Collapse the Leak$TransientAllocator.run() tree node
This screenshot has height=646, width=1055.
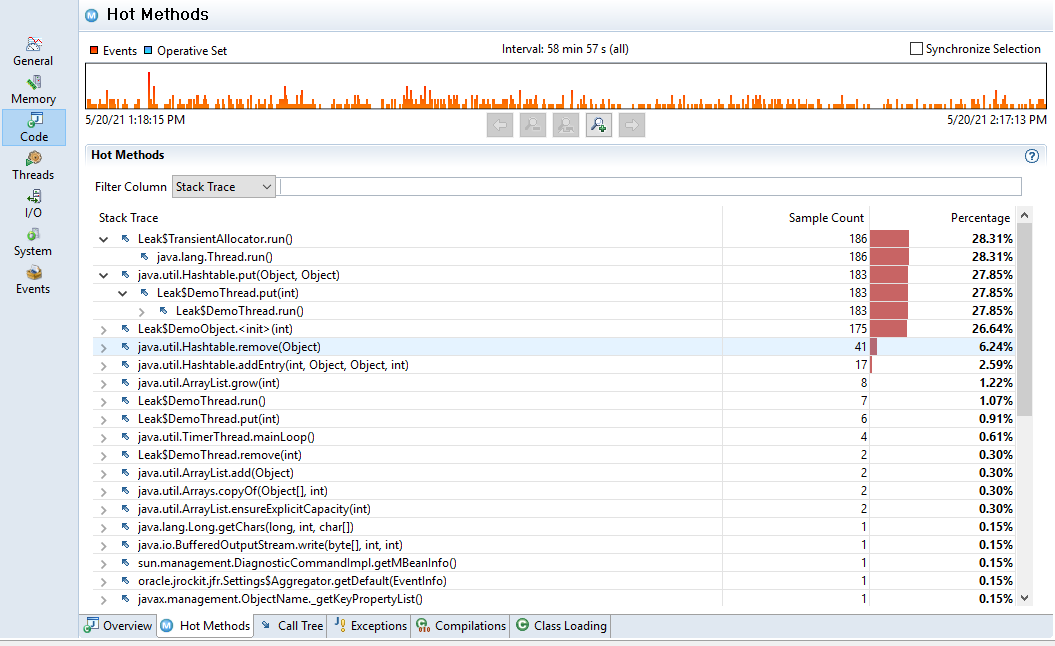[x=104, y=240]
